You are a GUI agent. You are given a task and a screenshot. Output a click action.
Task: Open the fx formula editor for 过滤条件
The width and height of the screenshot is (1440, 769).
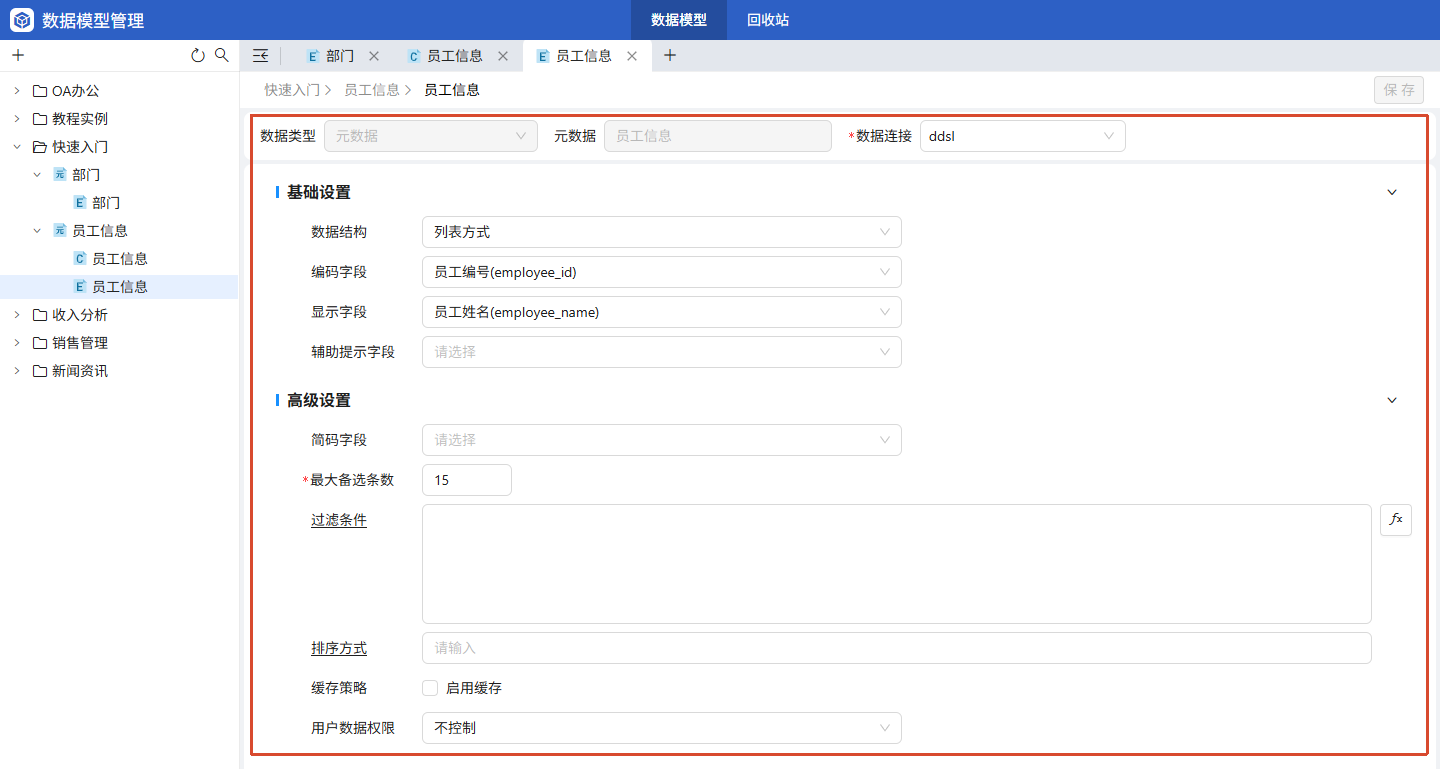coord(1396,520)
